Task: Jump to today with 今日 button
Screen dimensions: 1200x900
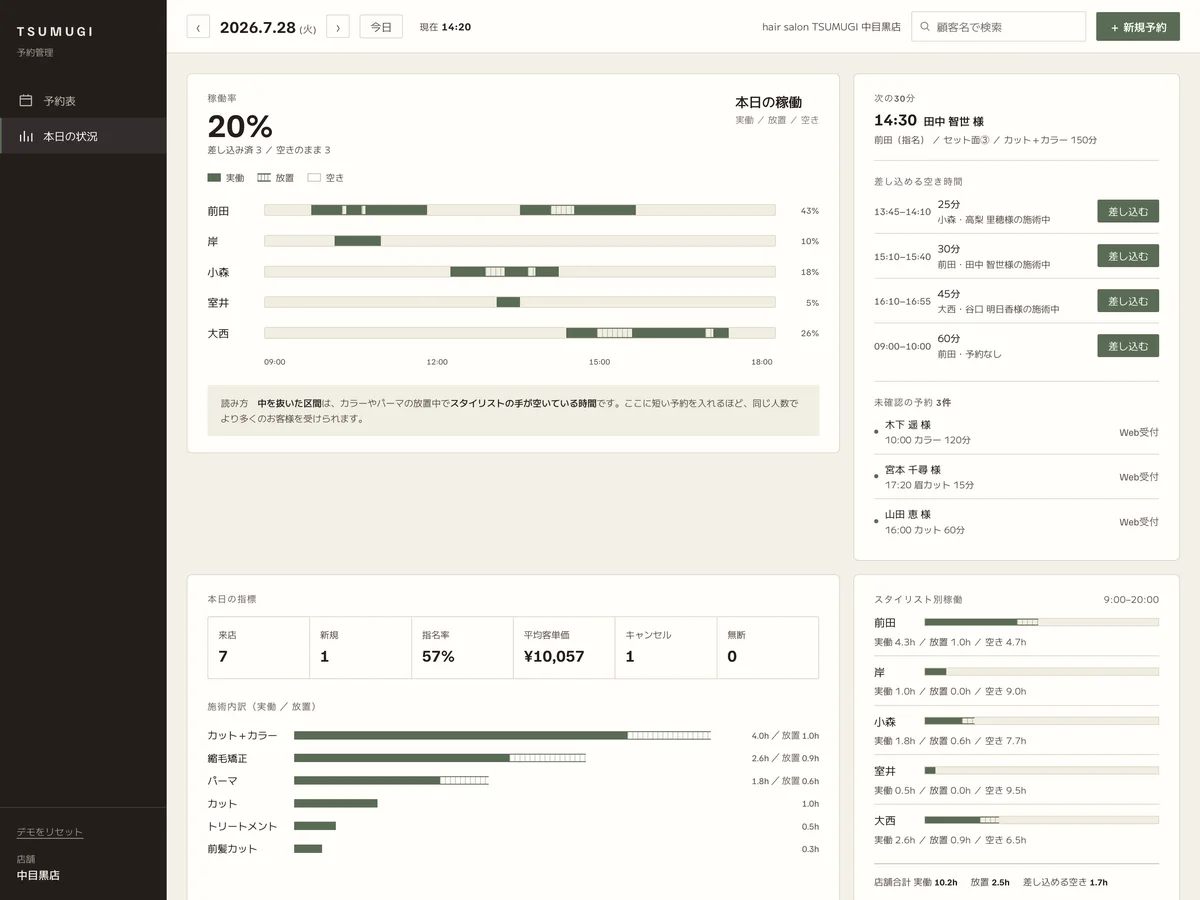Action: (381, 27)
